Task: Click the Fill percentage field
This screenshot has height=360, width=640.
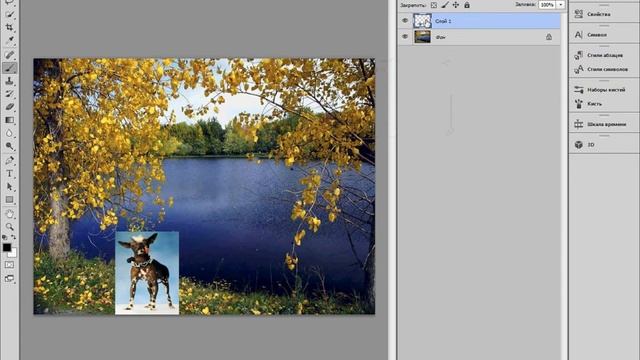Action: coord(547,5)
